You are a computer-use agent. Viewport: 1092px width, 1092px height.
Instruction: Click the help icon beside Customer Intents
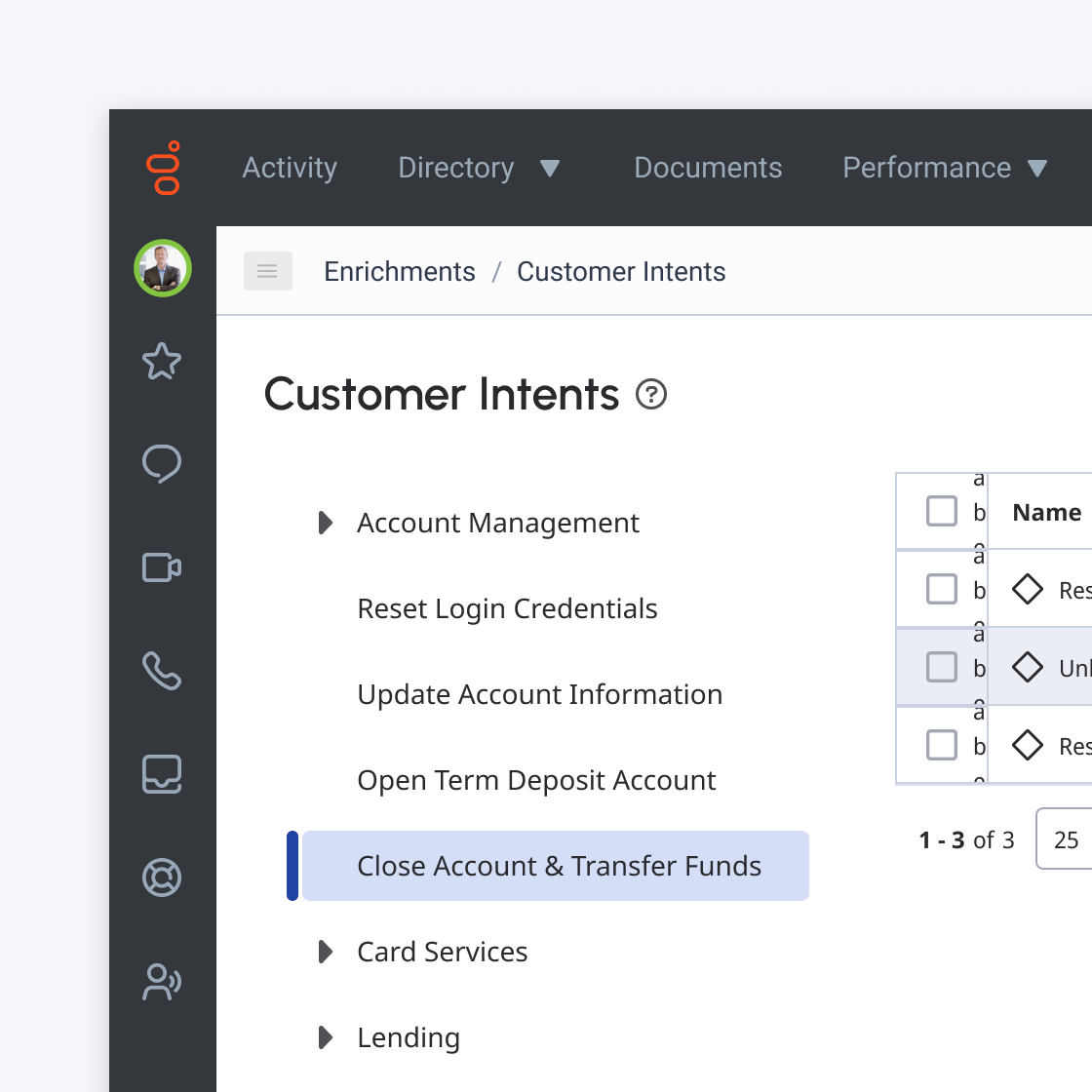pos(651,394)
